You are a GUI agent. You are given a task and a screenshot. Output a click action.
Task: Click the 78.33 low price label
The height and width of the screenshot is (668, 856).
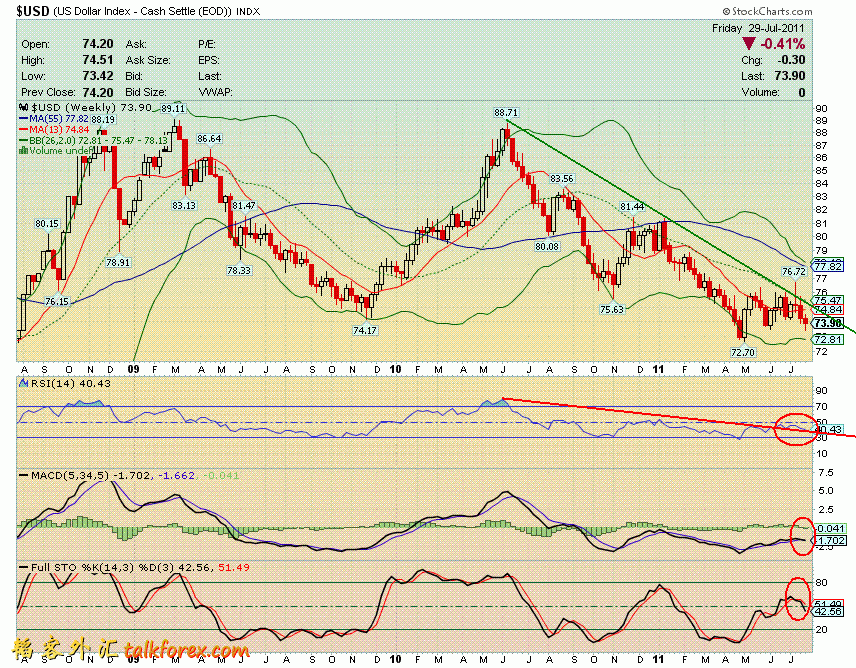(239, 270)
